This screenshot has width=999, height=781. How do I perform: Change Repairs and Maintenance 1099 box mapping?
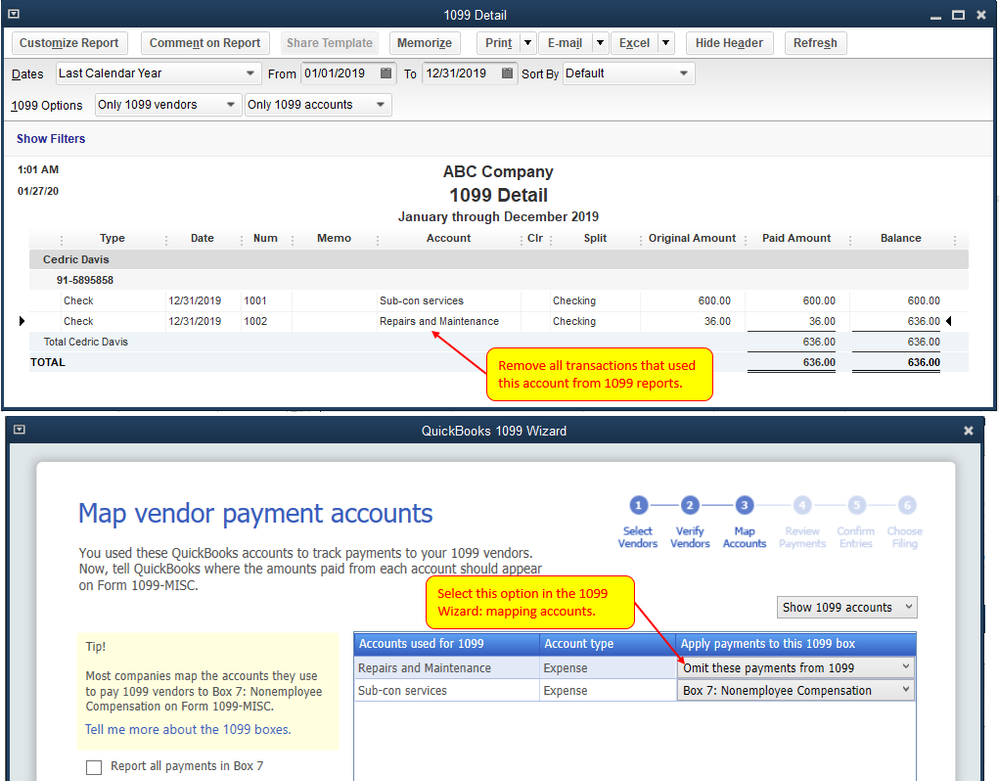click(x=796, y=668)
